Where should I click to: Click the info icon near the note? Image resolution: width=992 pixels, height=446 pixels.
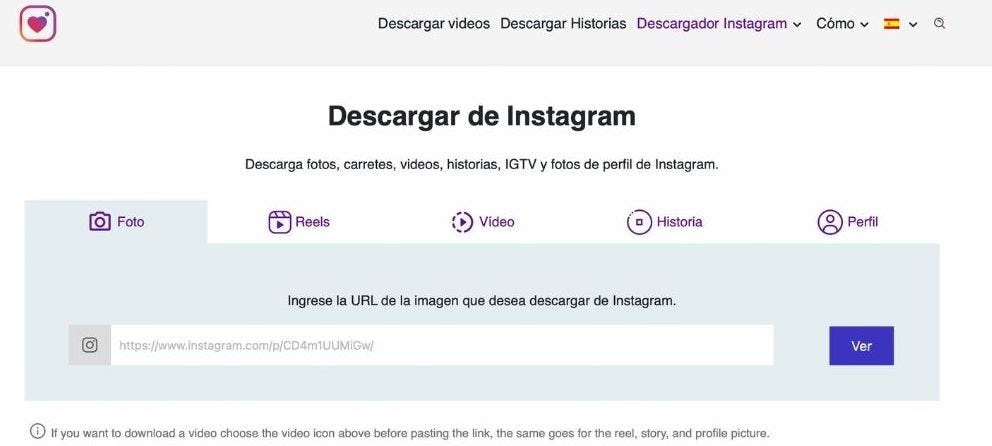click(x=37, y=431)
